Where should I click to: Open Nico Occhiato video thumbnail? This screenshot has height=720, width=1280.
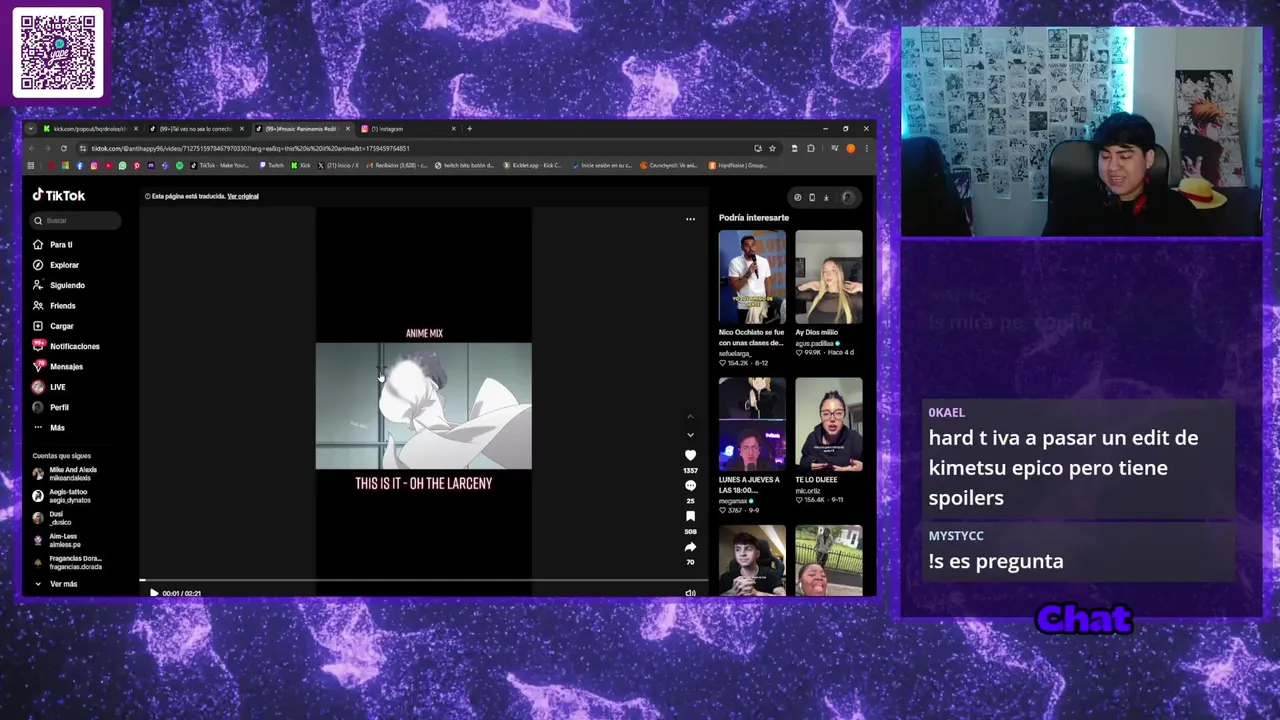tap(752, 277)
